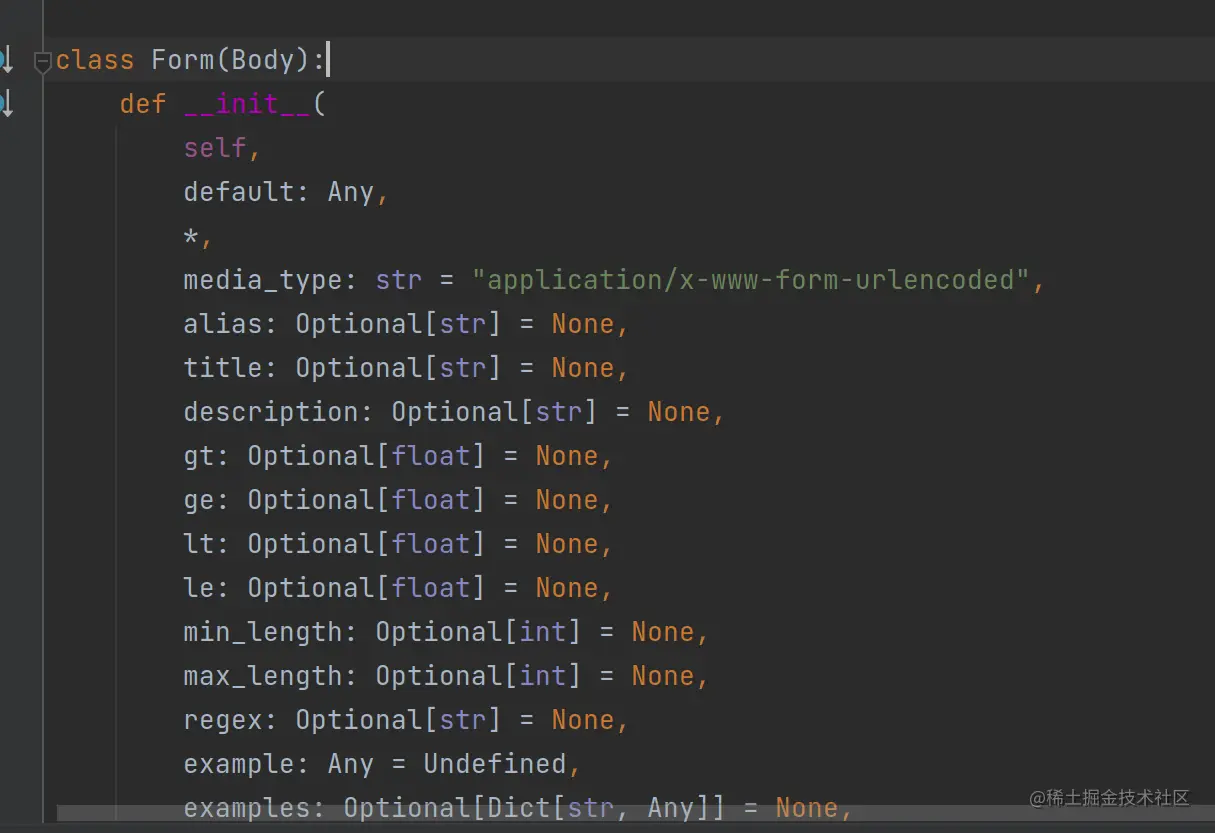
Task: Click the 'def' keyword
Action: (x=143, y=104)
